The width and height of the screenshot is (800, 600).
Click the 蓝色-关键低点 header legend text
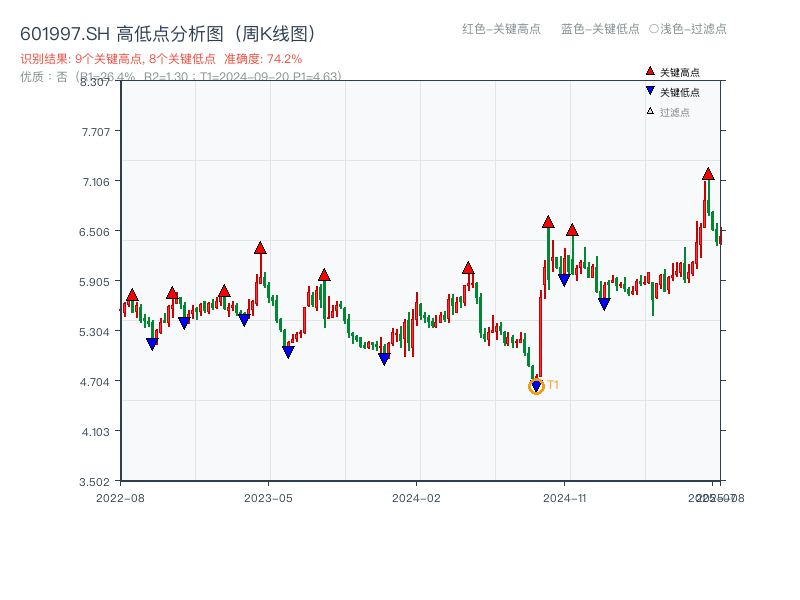pos(600,29)
